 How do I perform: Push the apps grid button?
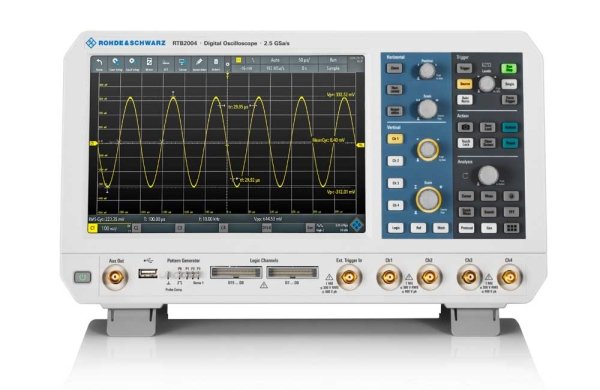pyautogui.click(x=511, y=228)
